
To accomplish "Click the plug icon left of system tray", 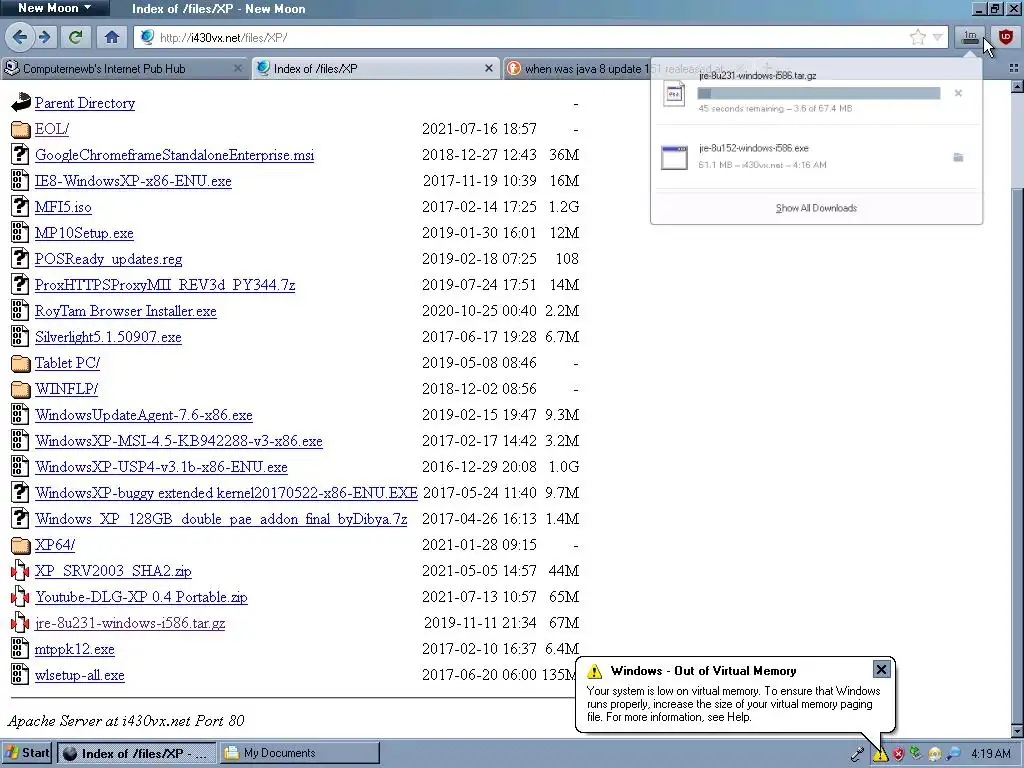I will (857, 754).
